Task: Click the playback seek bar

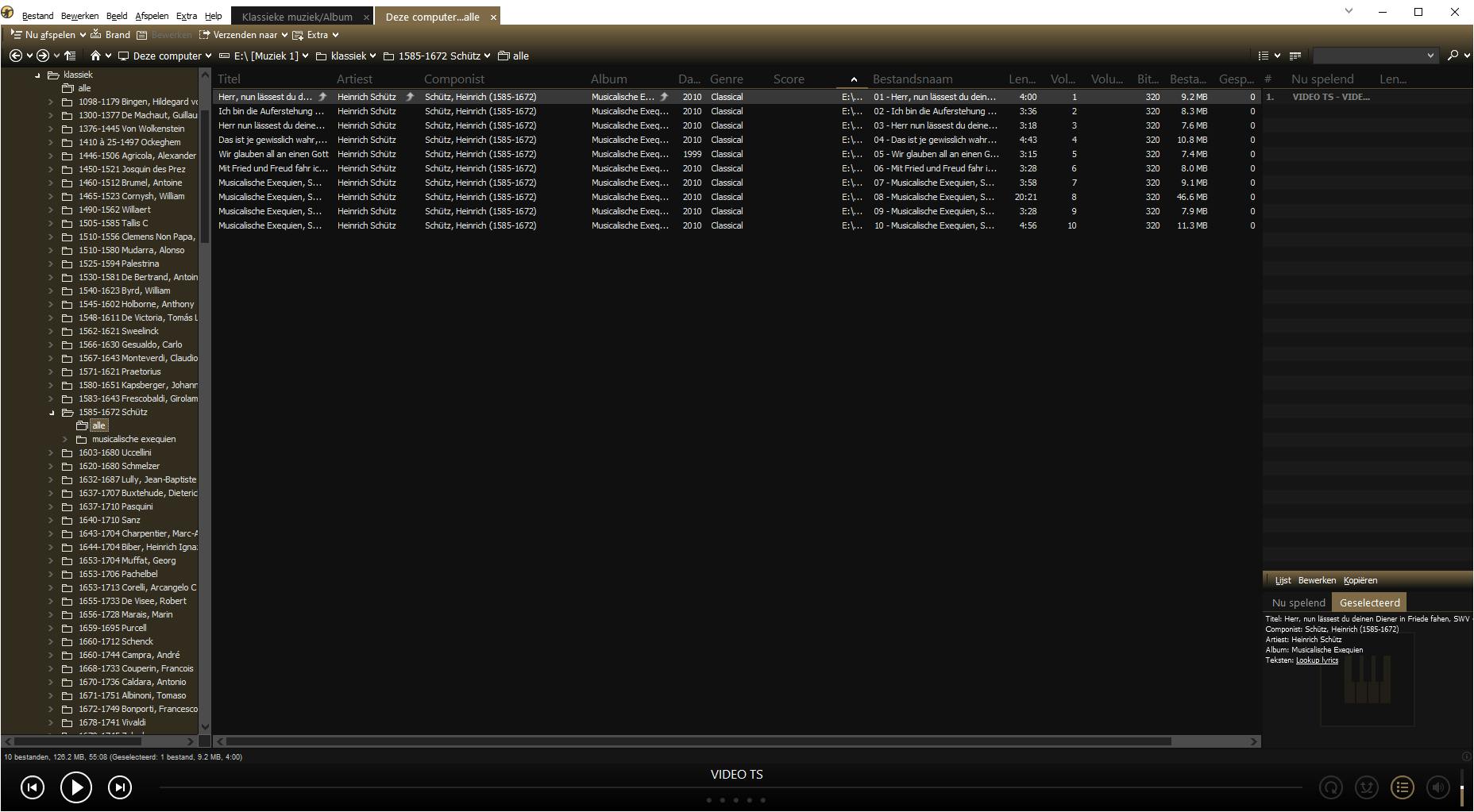Action: (731, 787)
